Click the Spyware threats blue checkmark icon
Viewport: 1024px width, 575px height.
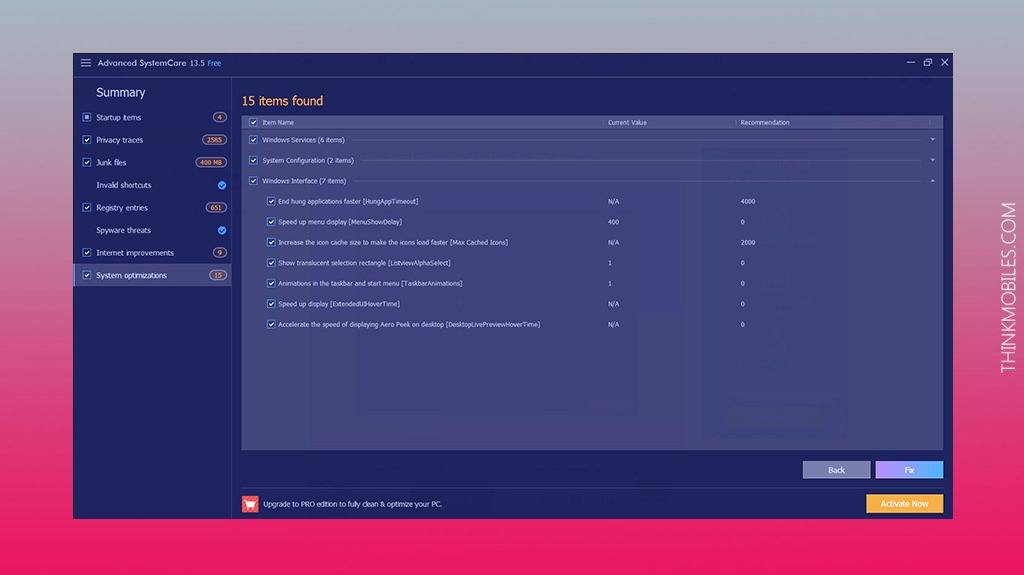222,231
